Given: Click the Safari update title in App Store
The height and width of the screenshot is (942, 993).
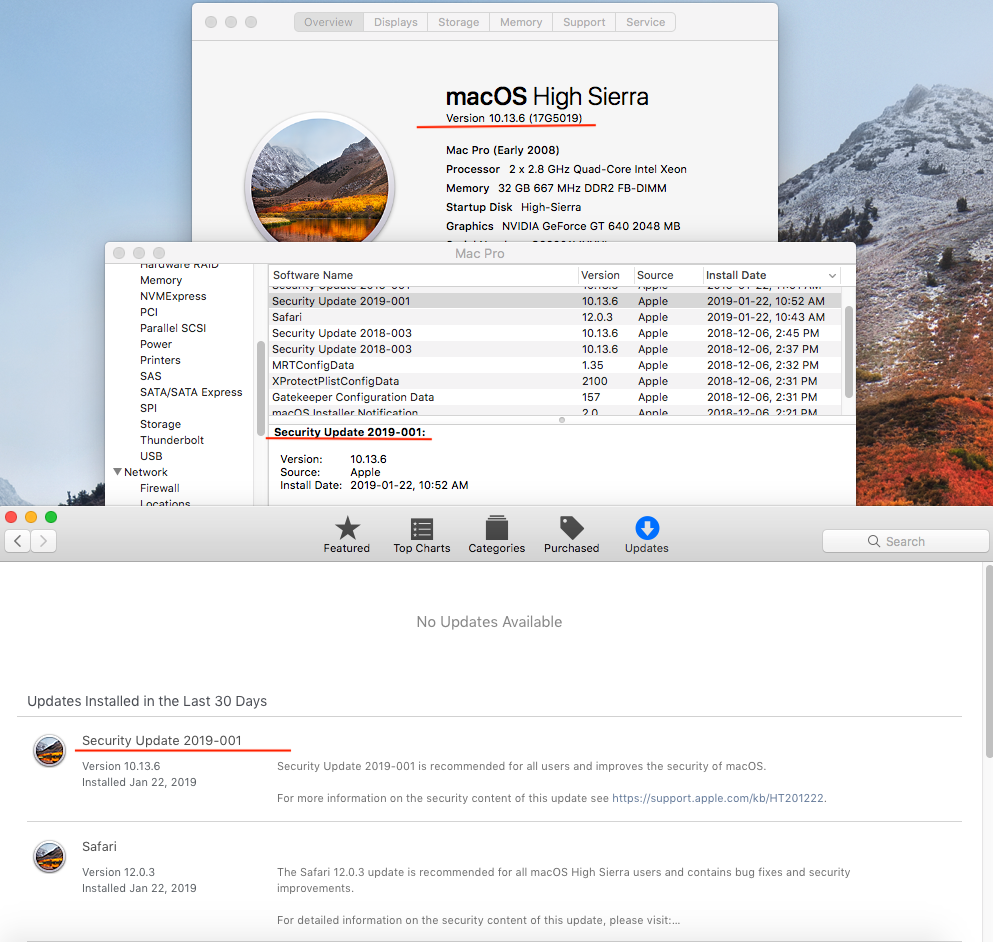Looking at the screenshot, I should coord(99,846).
